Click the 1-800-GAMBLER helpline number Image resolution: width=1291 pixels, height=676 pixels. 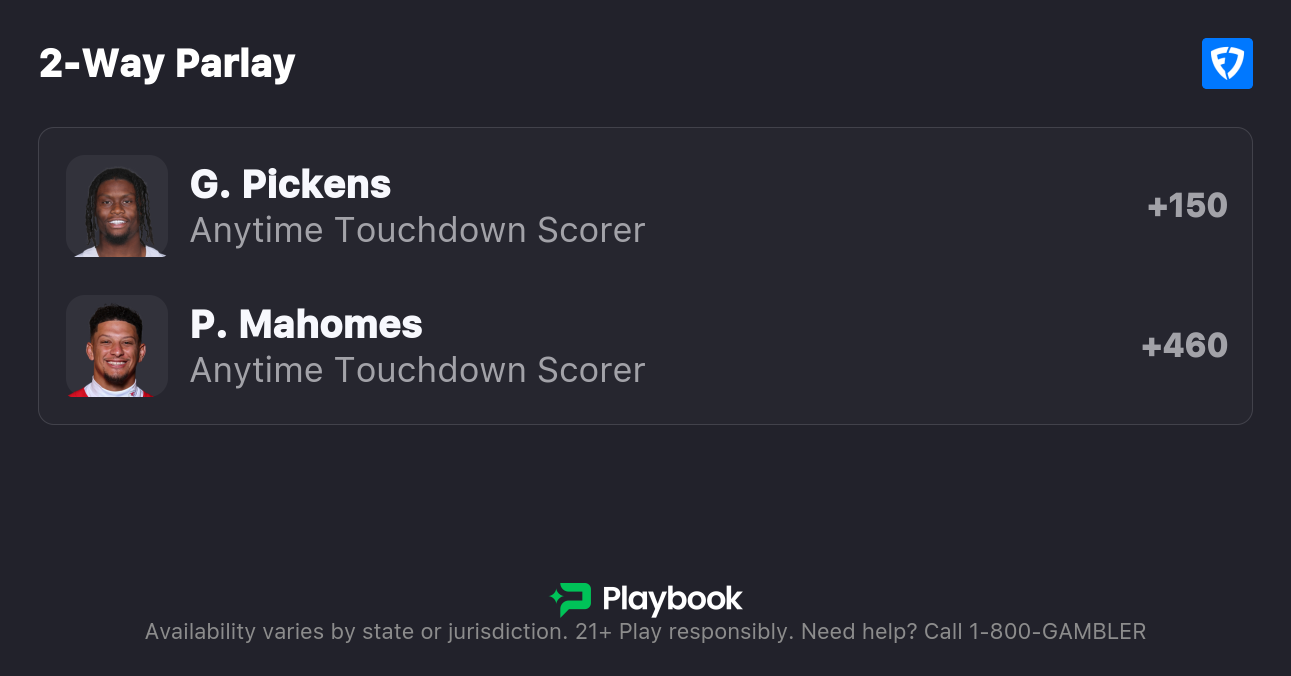pyautogui.click(x=1057, y=631)
